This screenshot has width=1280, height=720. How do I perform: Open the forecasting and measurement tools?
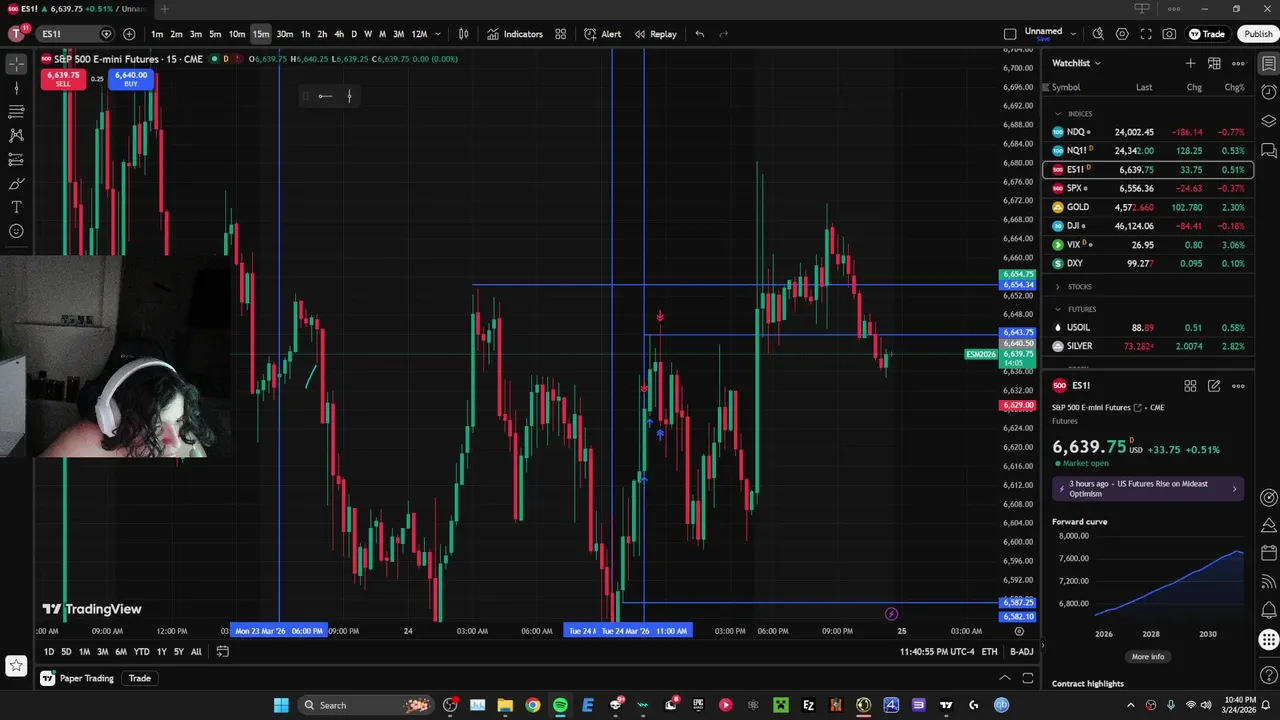[x=16, y=159]
